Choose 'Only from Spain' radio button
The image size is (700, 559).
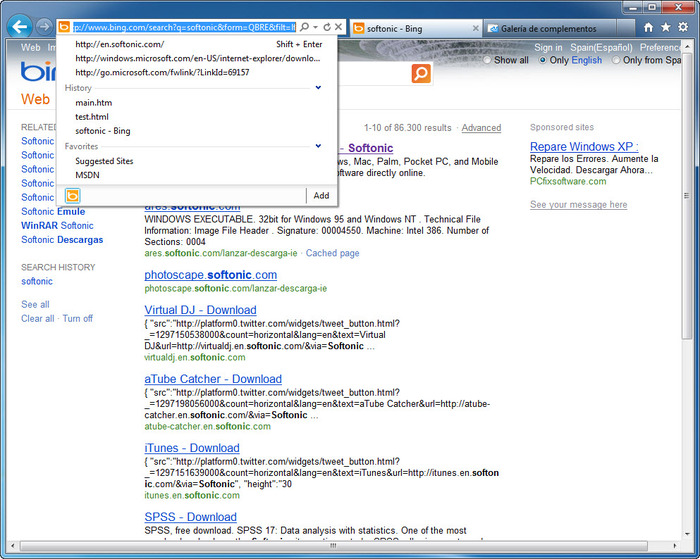click(615, 60)
